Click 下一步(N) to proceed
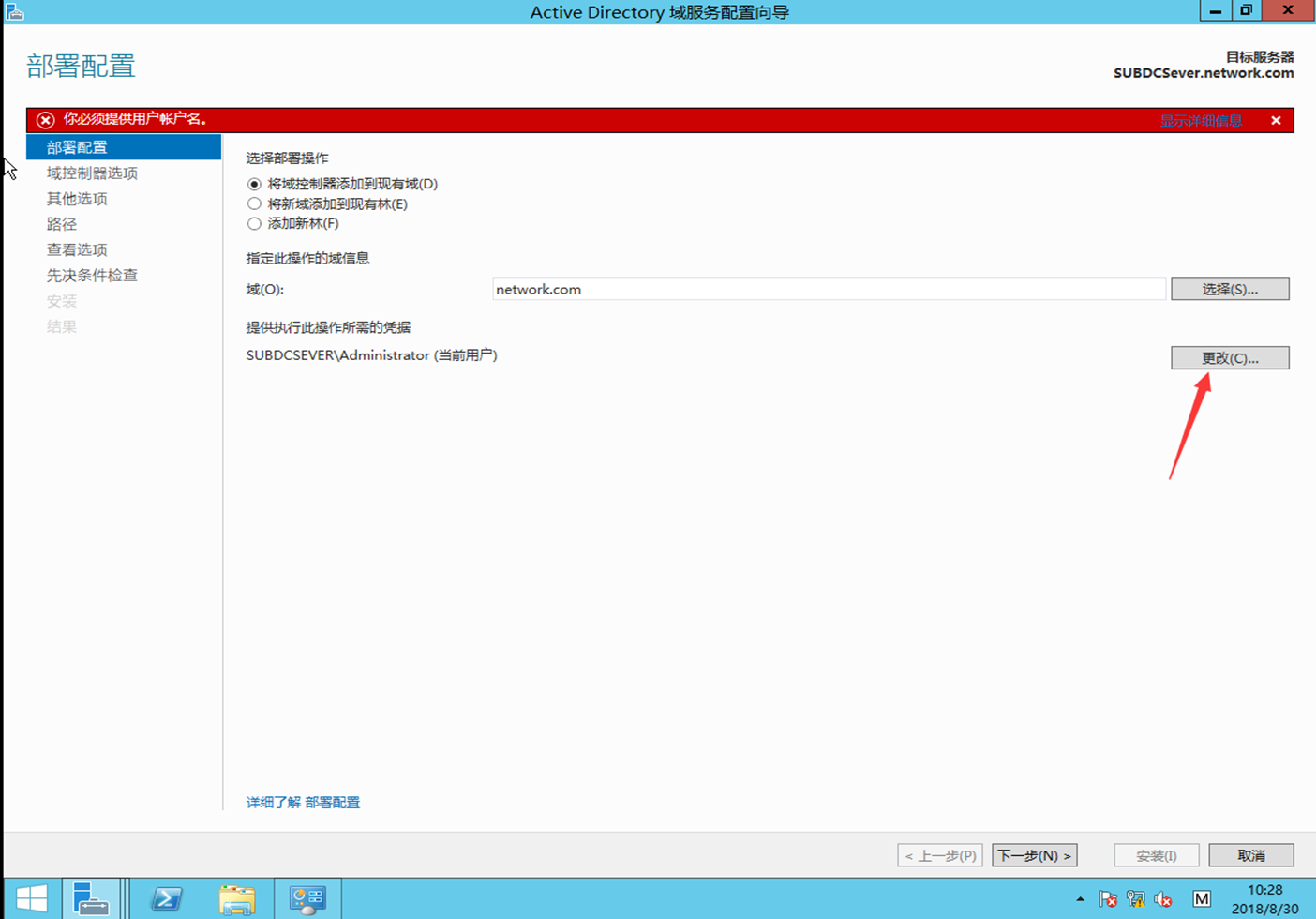Viewport: 1316px width, 919px height. [1034, 855]
